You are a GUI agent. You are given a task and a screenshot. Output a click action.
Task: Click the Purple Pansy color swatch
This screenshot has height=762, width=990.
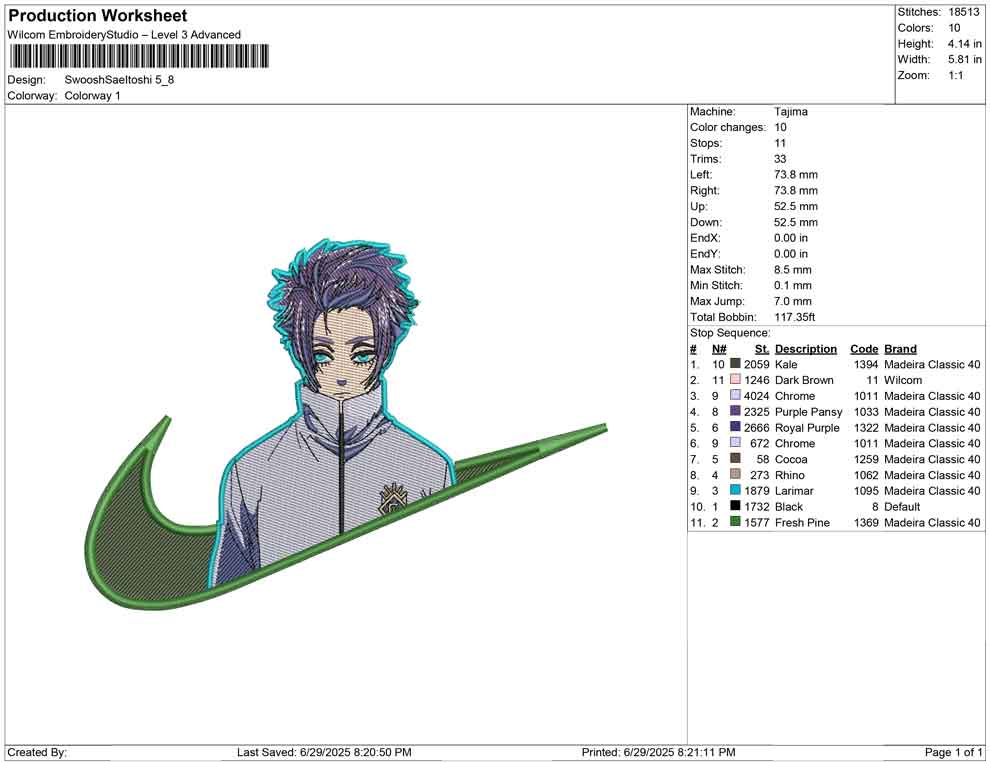(735, 411)
